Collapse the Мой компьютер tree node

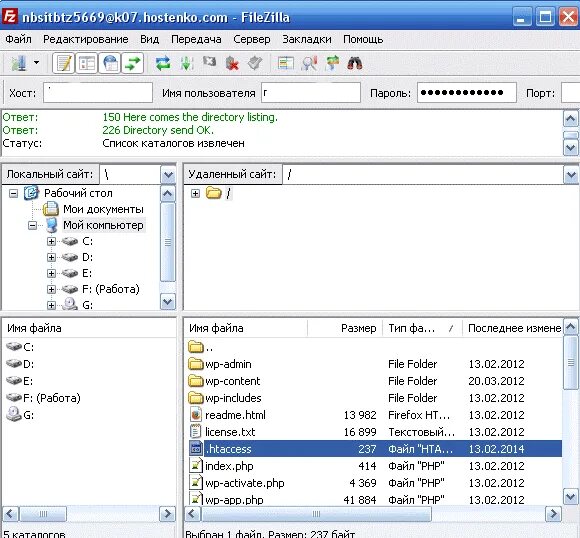coord(33,225)
